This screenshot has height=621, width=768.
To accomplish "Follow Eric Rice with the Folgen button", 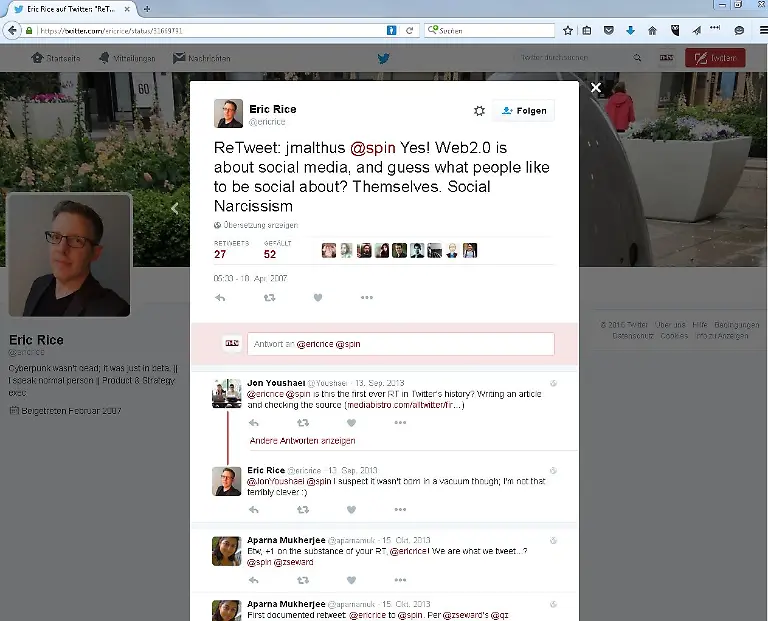I will pos(524,111).
